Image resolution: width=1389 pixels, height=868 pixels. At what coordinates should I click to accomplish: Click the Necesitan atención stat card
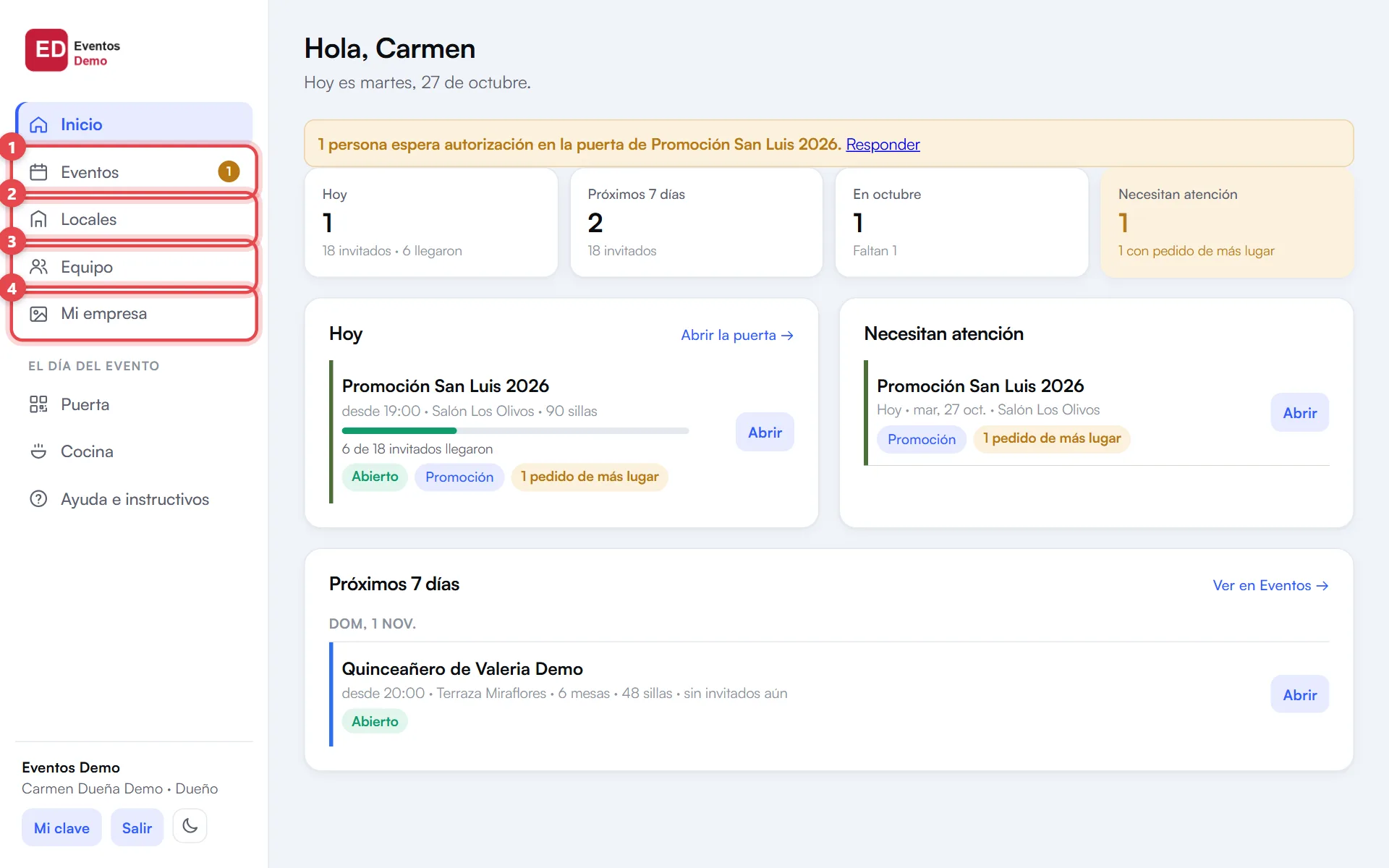pyautogui.click(x=1226, y=222)
